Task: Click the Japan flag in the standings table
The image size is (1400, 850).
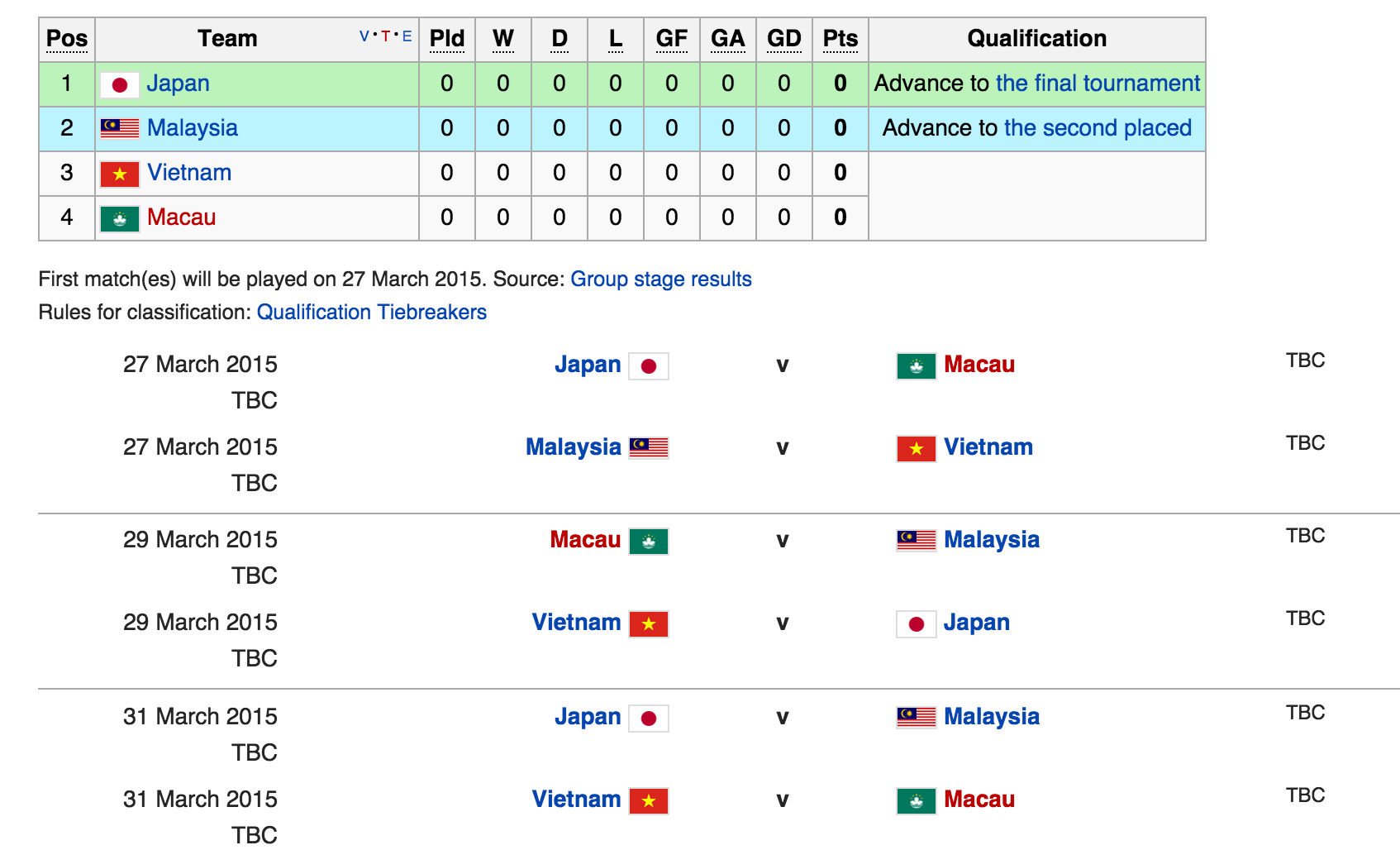Action: pos(120,84)
